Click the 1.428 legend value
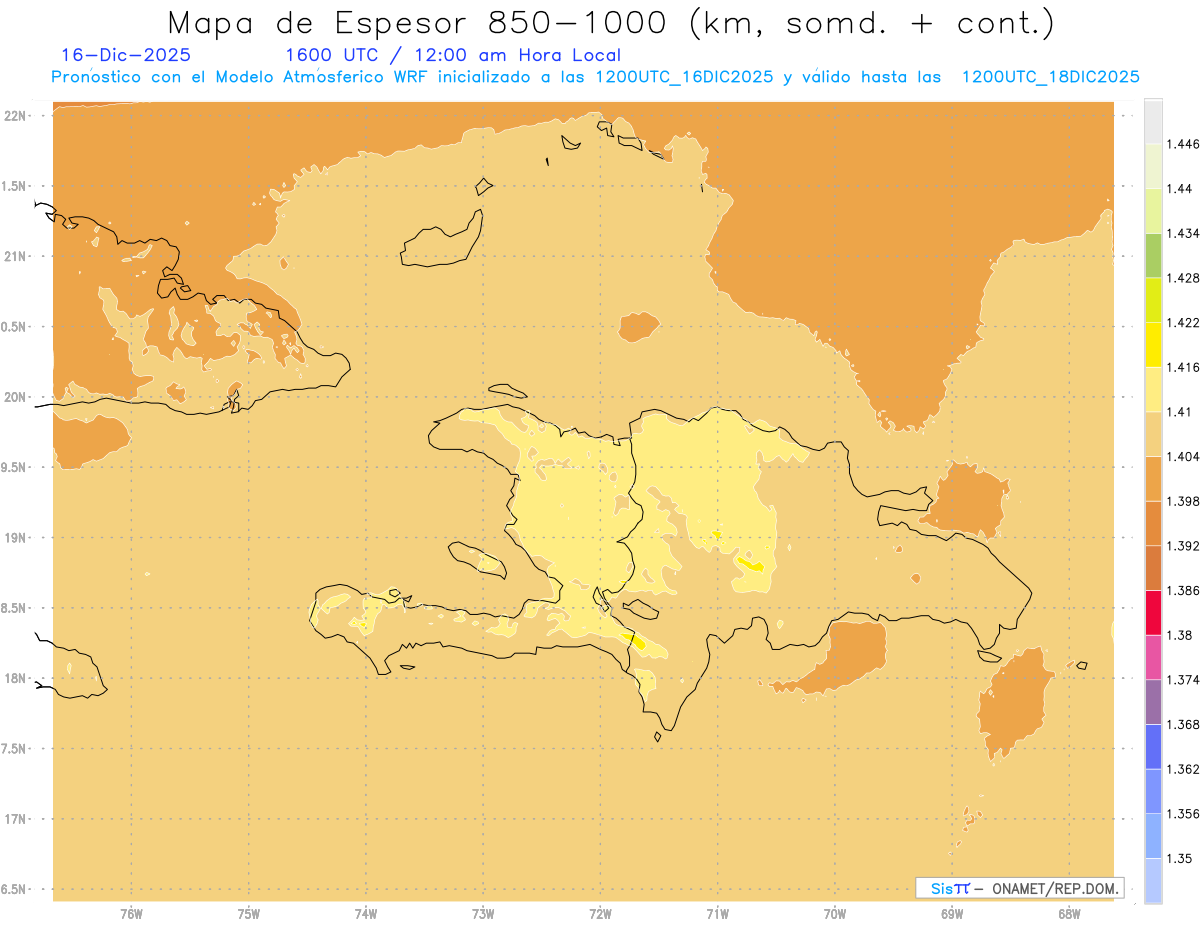 [1183, 278]
